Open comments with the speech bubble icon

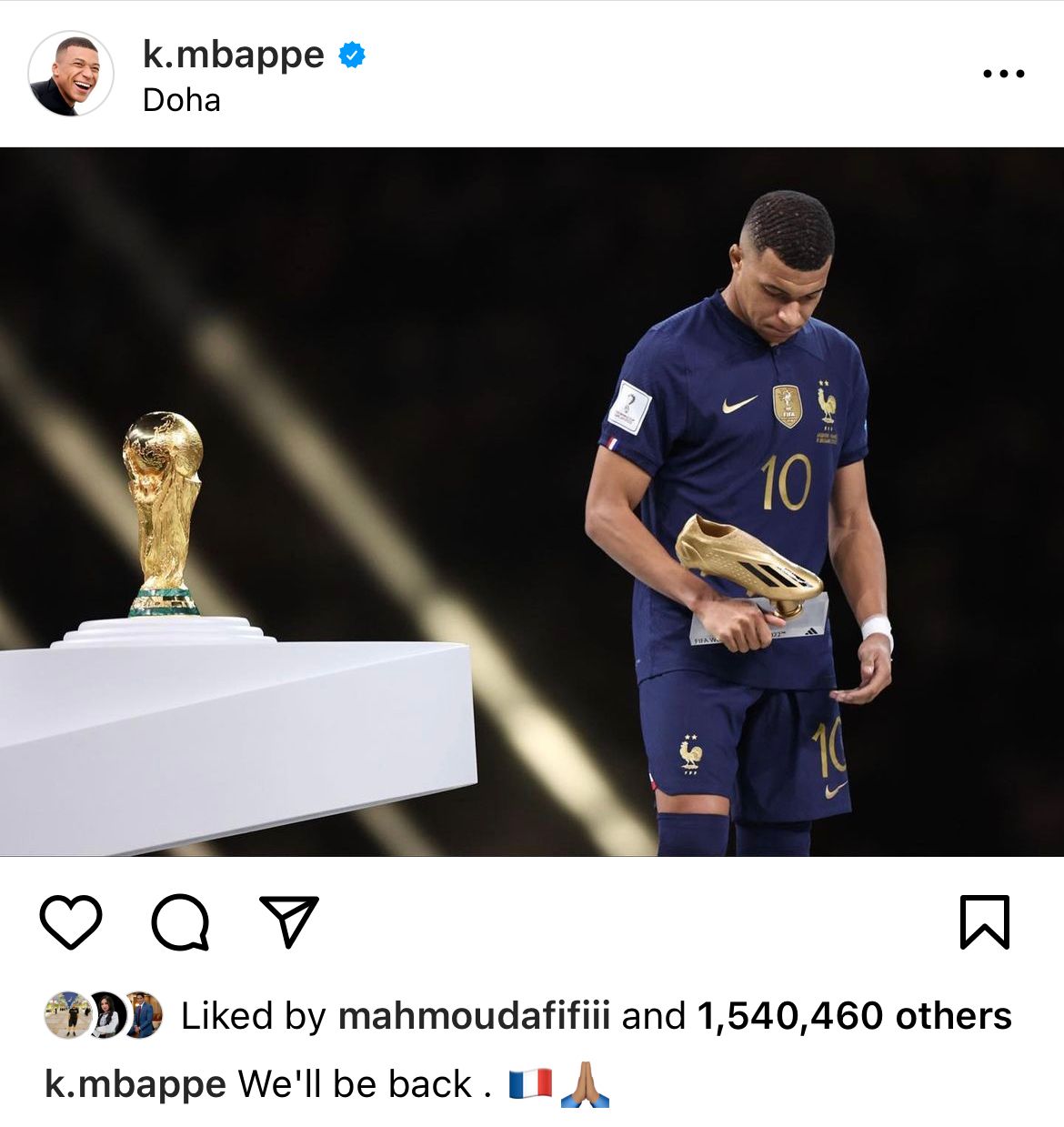(x=180, y=922)
